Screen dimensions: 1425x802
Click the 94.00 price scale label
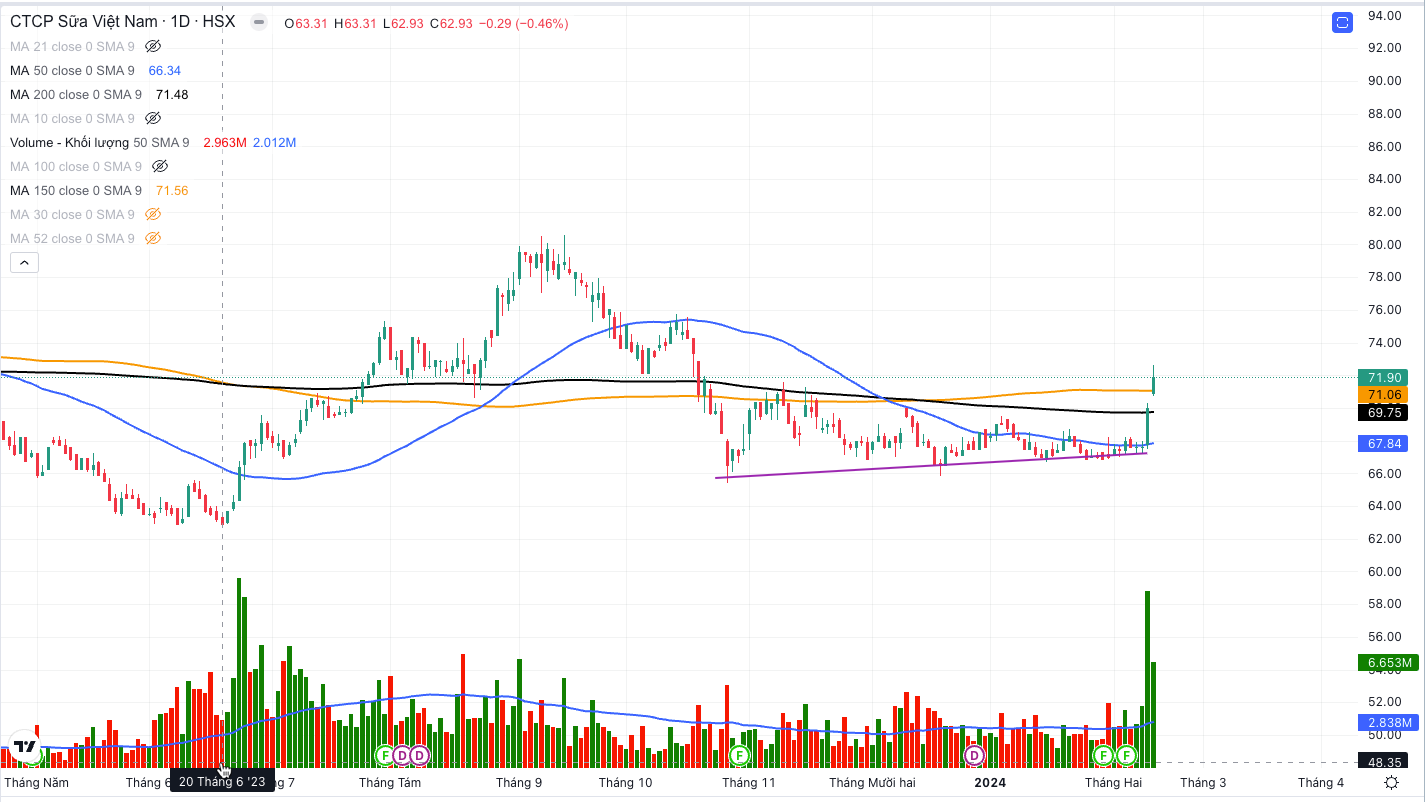(x=1383, y=15)
